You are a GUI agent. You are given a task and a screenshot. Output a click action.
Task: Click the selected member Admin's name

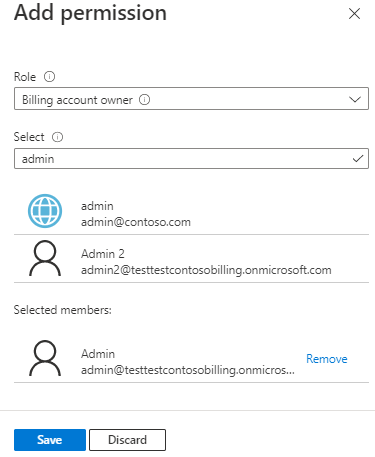98,354
